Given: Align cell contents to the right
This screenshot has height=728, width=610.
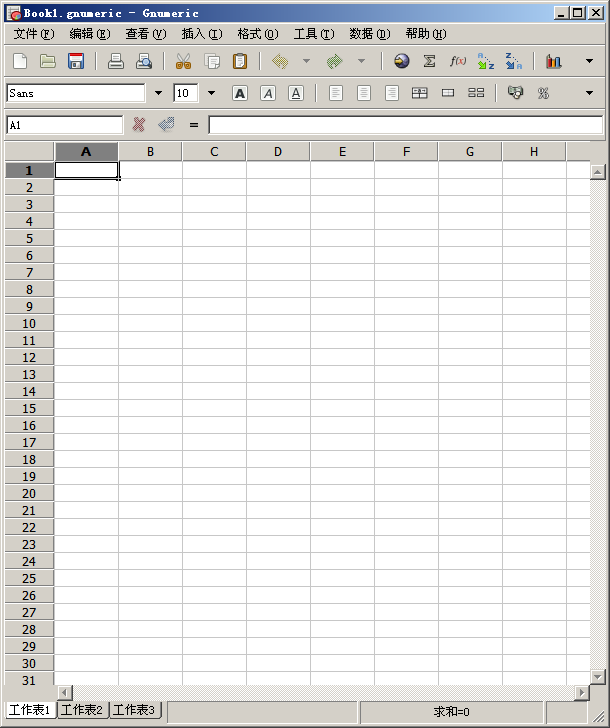Looking at the screenshot, I should [x=392, y=93].
